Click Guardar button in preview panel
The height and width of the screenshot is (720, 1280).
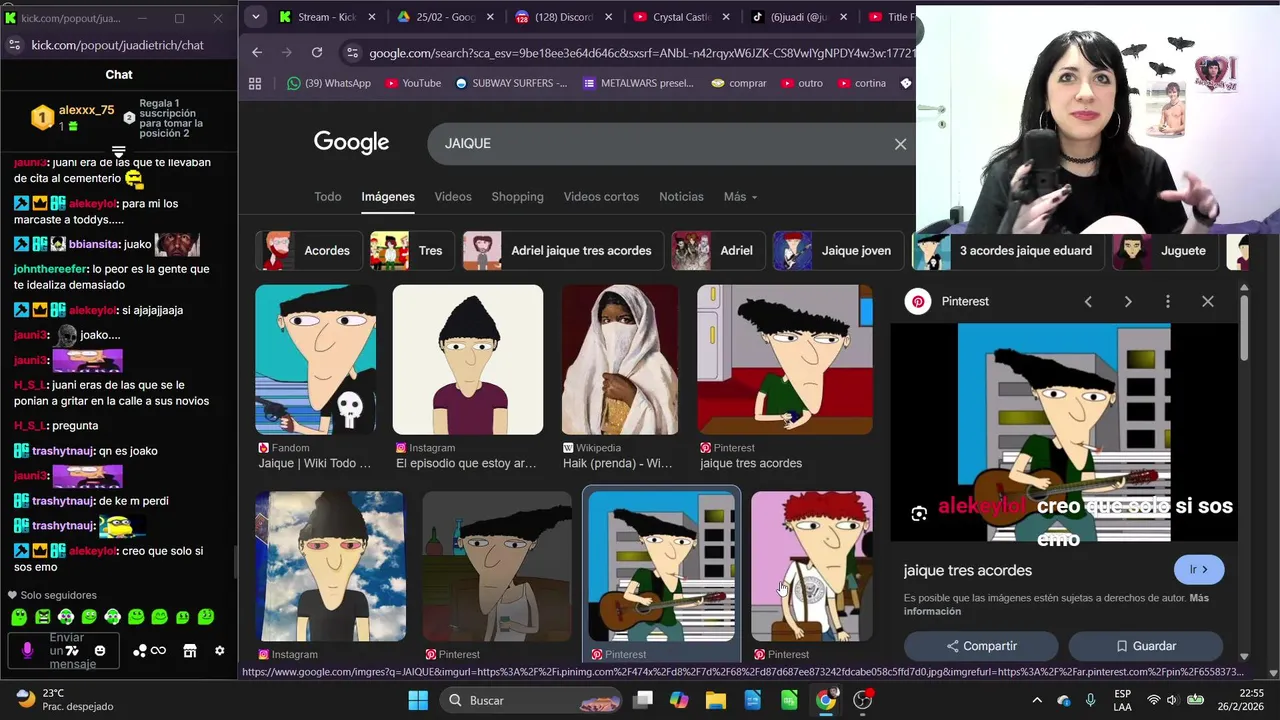coord(1146,646)
